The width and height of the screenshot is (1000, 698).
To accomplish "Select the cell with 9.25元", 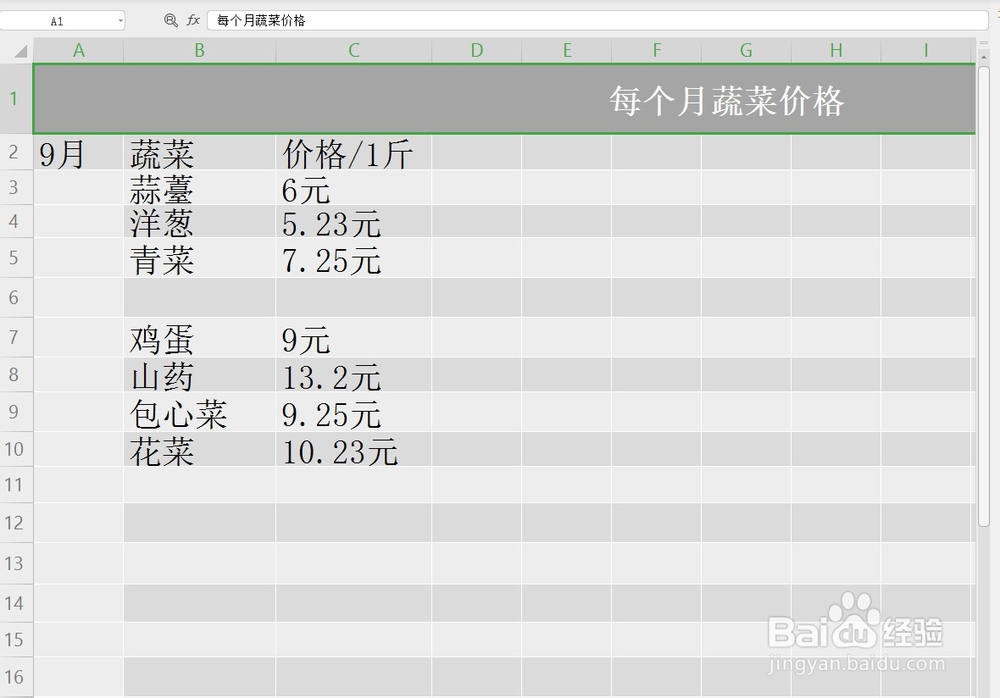I will pos(354,412).
